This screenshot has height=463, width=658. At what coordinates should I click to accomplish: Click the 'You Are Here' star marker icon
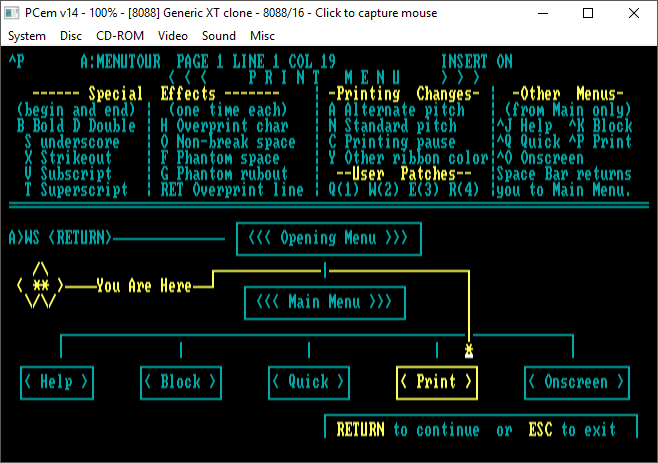point(40,285)
